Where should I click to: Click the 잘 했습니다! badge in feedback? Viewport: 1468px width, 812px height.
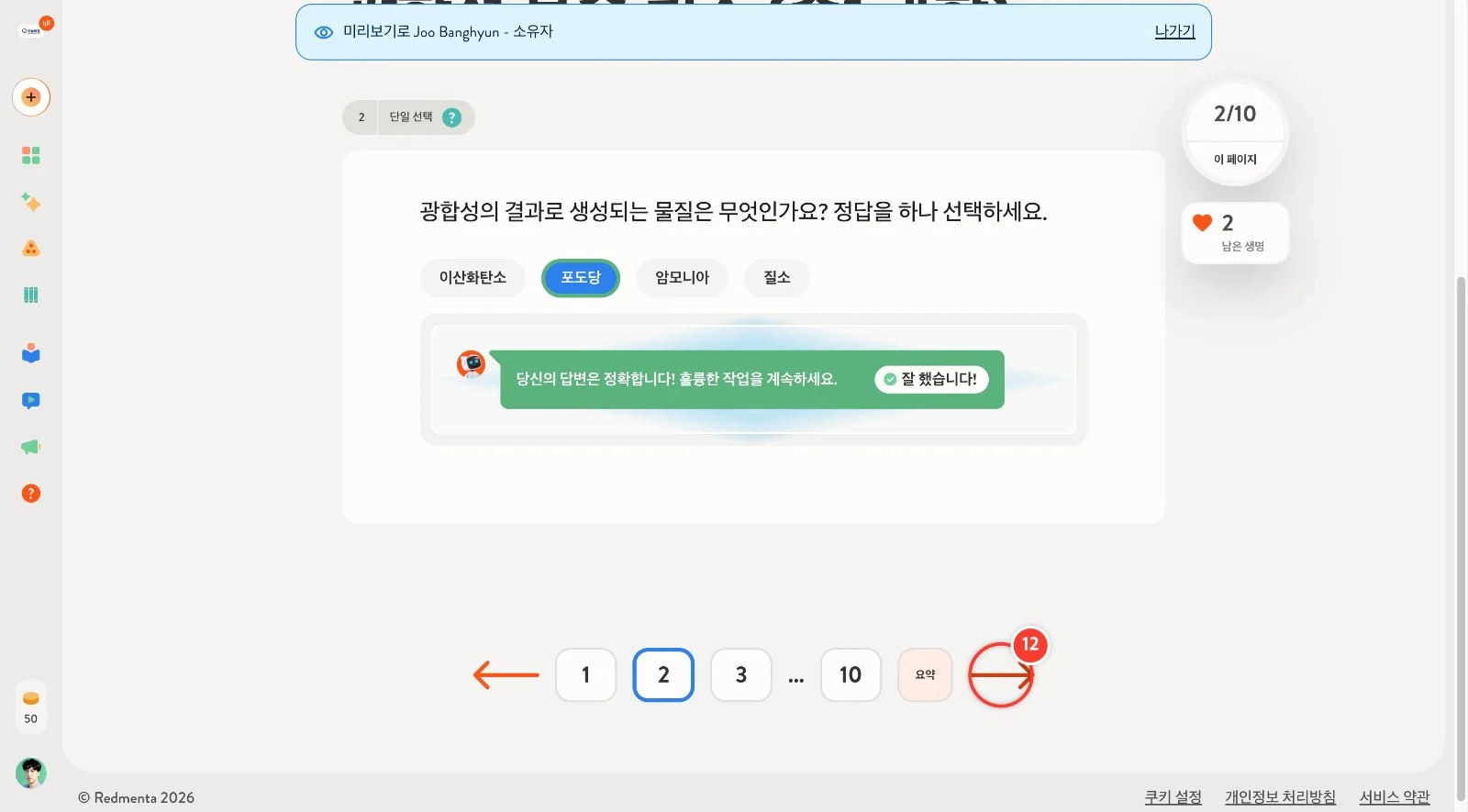(931, 379)
